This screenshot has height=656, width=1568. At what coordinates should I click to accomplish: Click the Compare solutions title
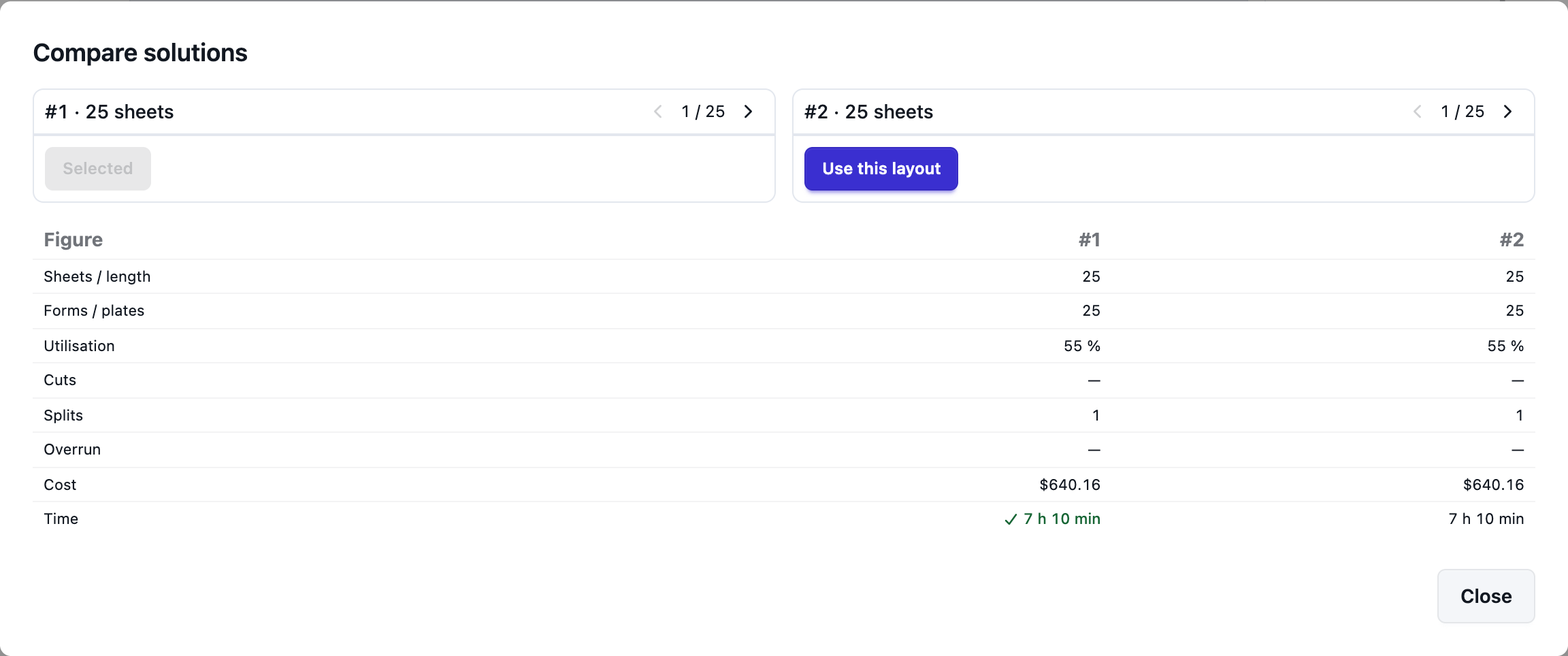click(140, 53)
